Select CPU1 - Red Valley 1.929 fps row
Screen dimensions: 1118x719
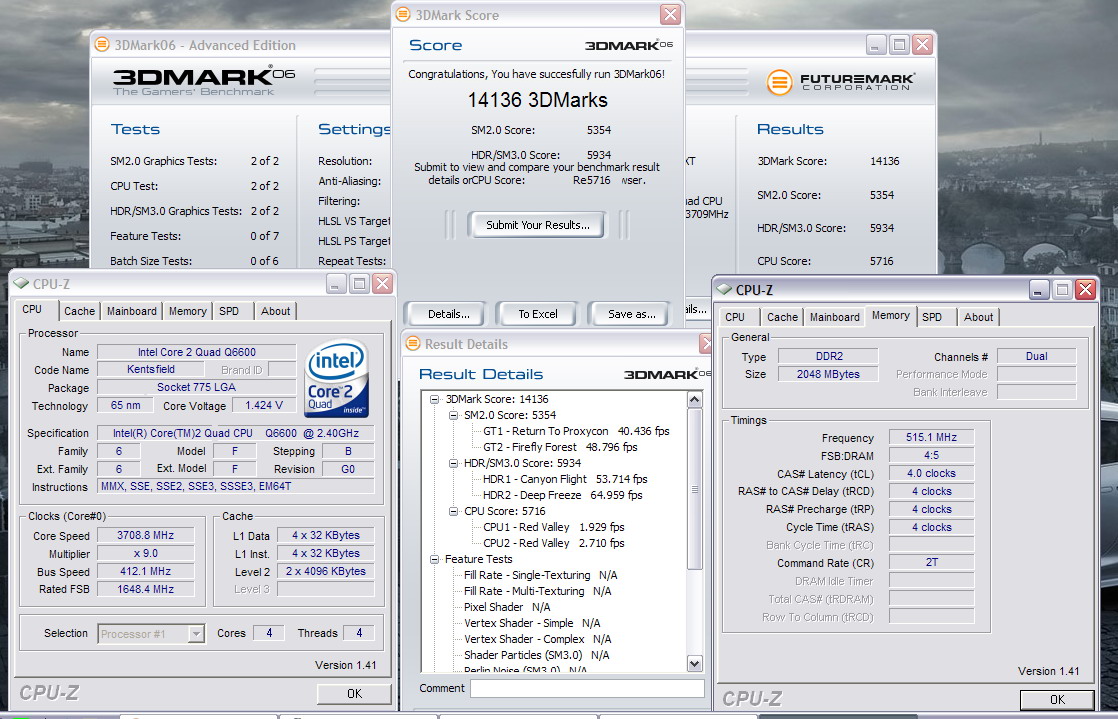click(x=554, y=527)
